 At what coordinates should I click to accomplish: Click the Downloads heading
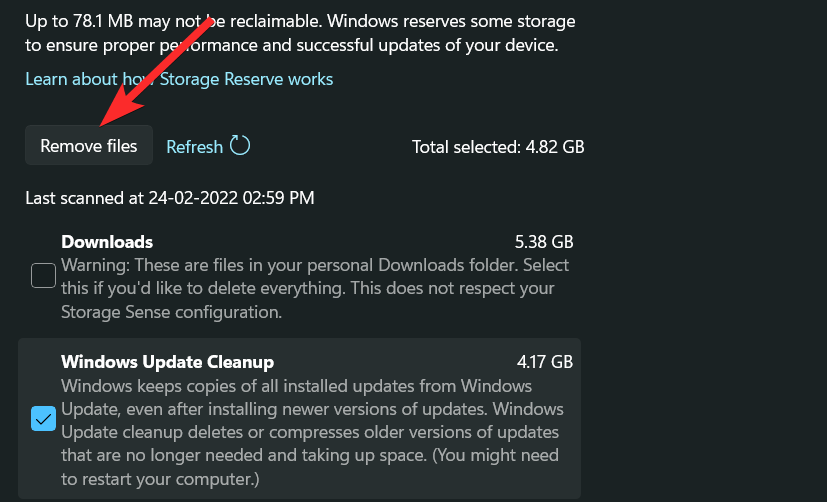point(107,242)
